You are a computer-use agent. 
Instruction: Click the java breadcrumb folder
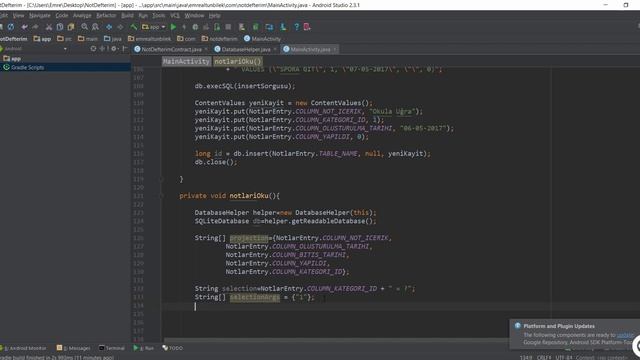[113, 39]
